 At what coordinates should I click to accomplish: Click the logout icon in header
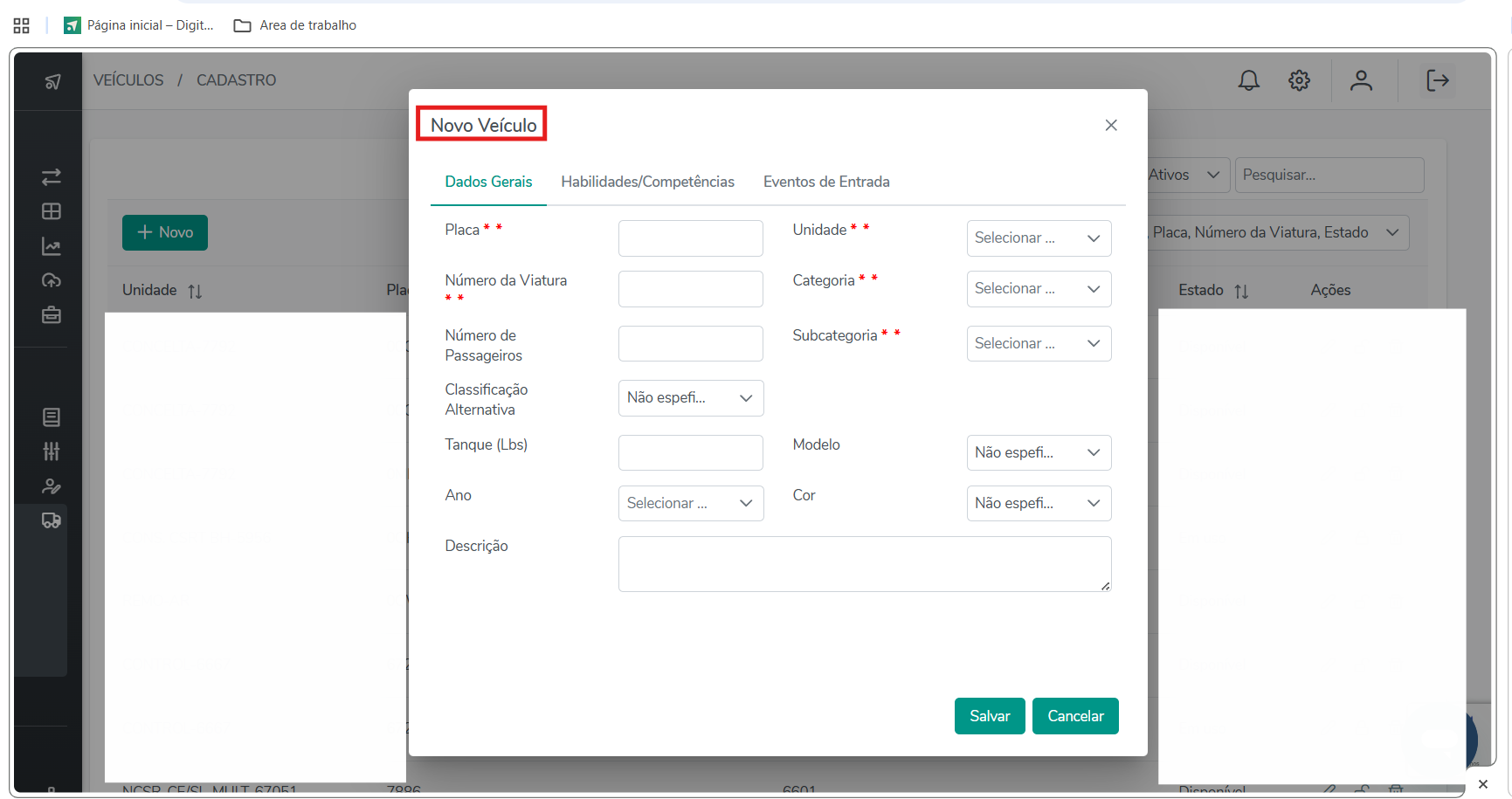(x=1437, y=80)
